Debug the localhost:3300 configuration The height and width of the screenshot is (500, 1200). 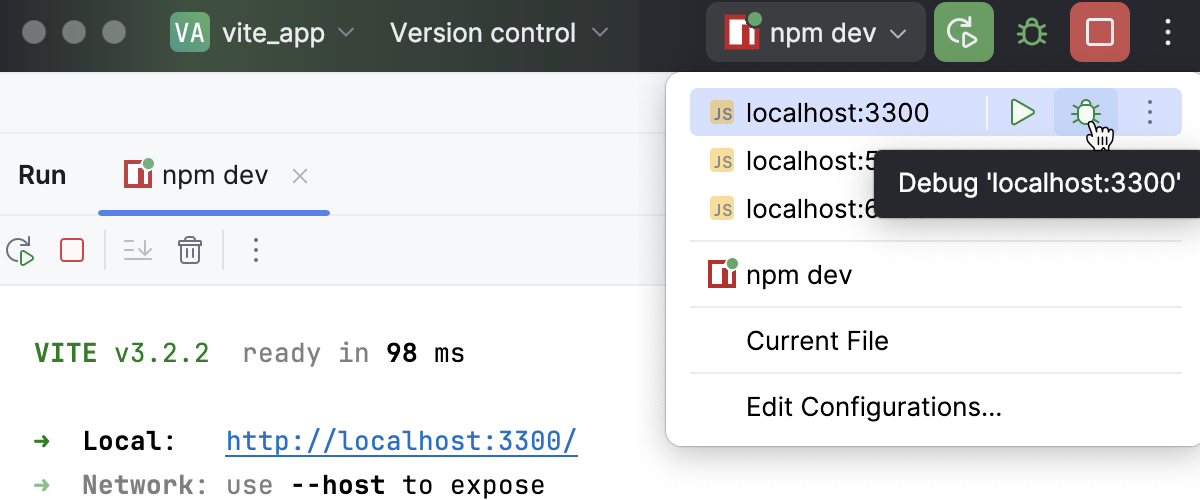click(1085, 113)
